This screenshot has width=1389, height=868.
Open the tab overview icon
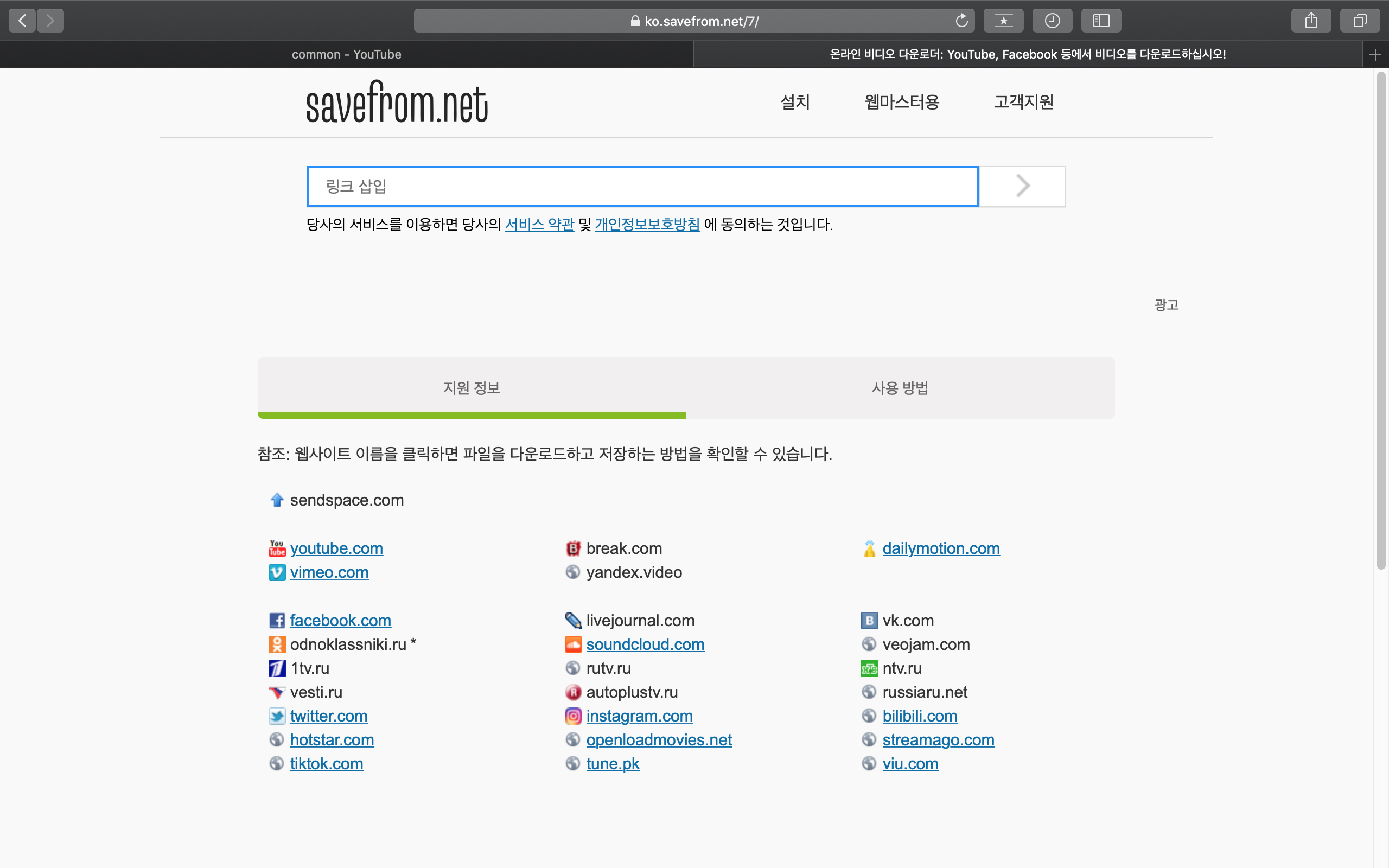[1360, 21]
